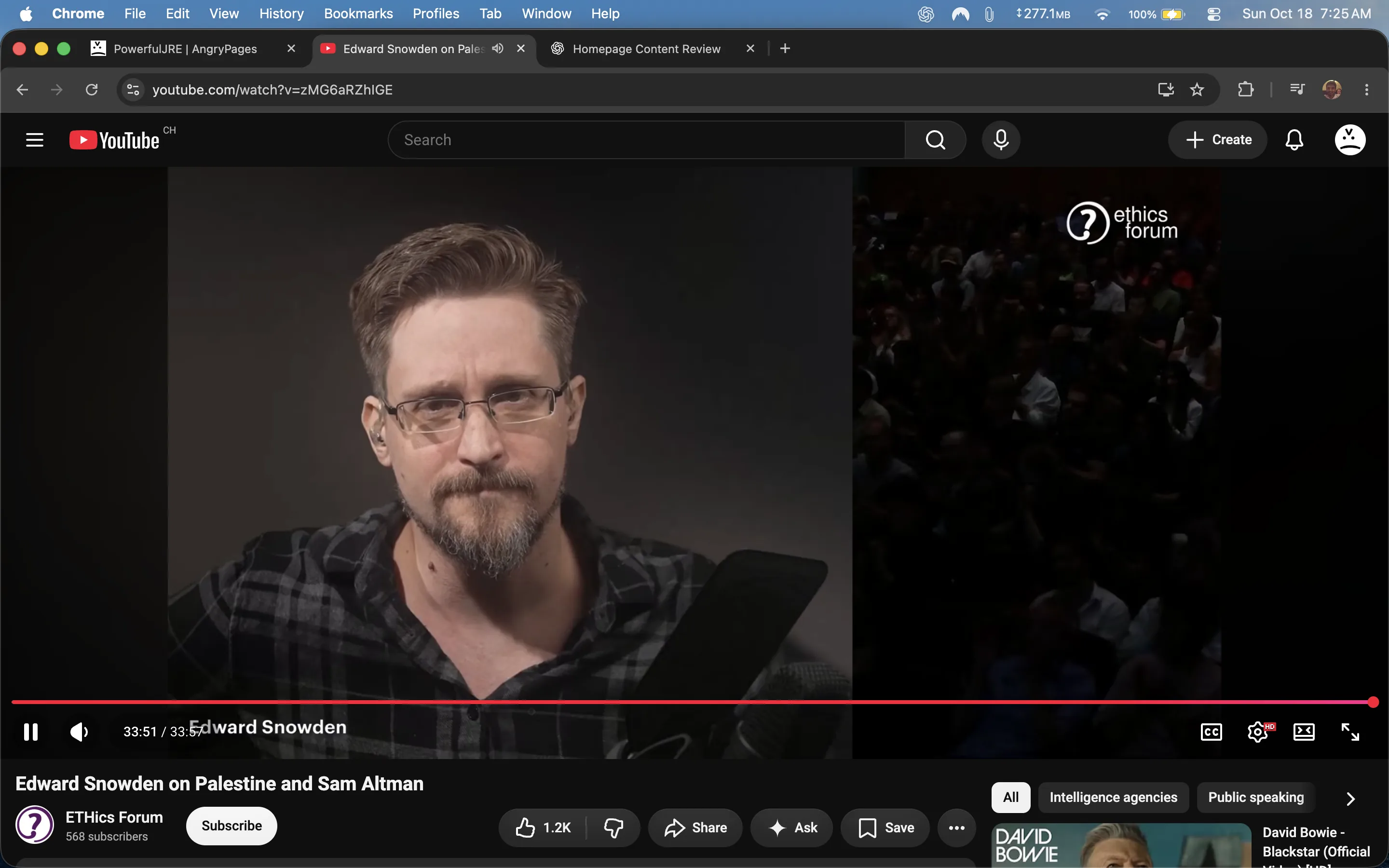Open David Bowie Blackstar video thumbnail
Viewport: 1389px width, 868px height.
(x=1121, y=846)
